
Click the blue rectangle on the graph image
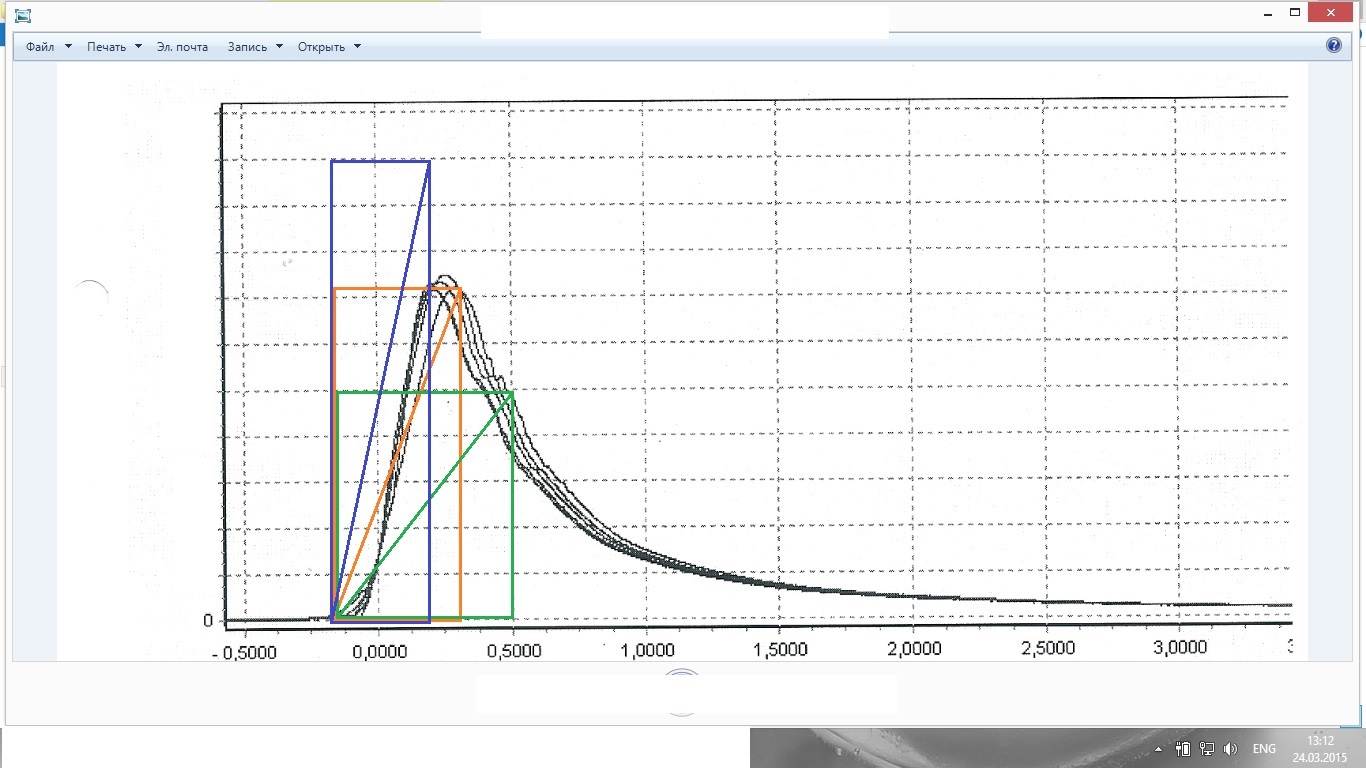pyautogui.click(x=381, y=391)
